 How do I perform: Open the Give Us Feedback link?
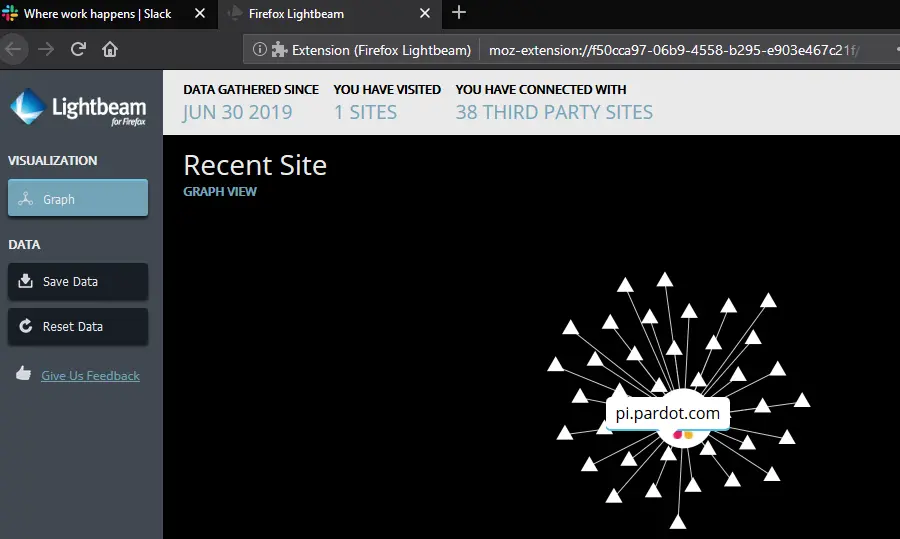coord(90,375)
